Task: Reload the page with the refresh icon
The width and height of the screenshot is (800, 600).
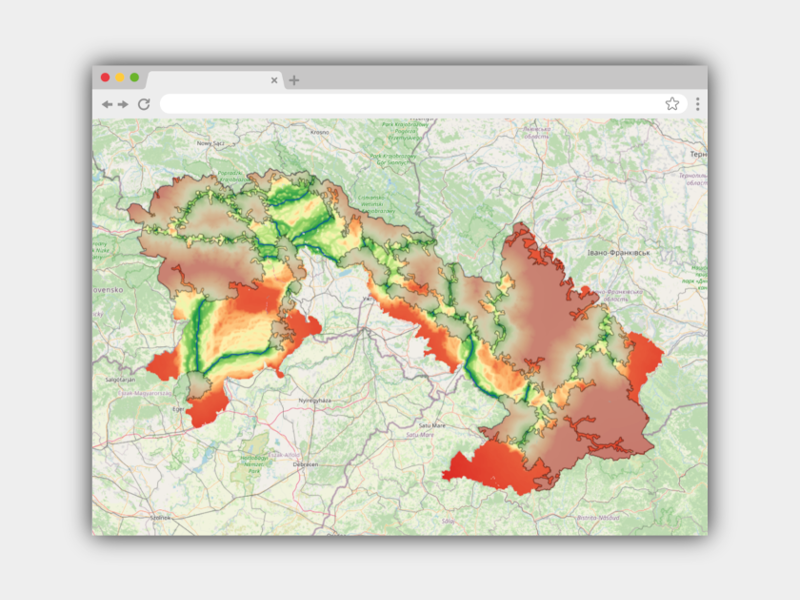Action: [144, 104]
